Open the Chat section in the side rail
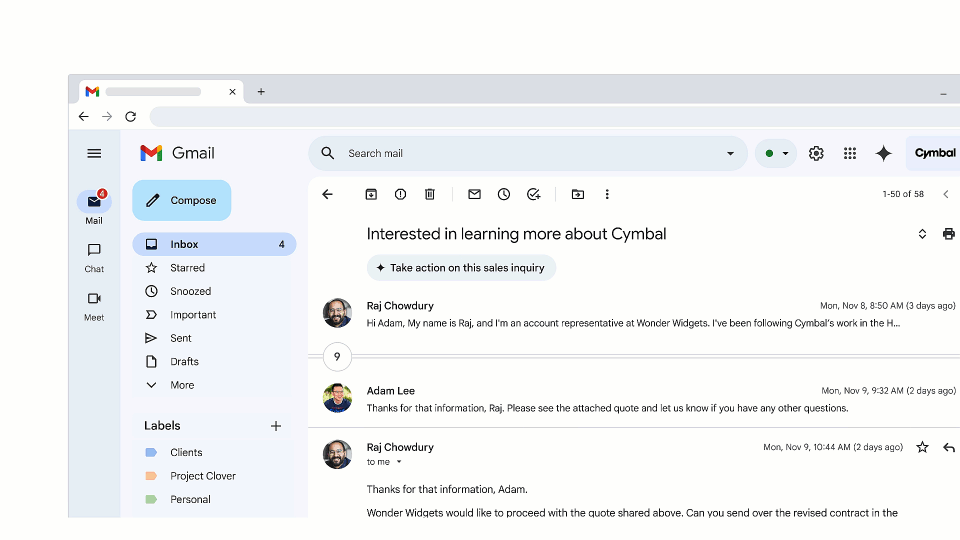The image size is (960, 540). (x=94, y=258)
